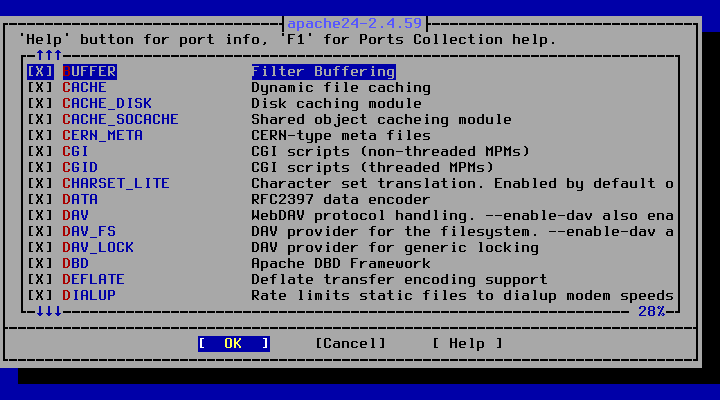Click the 'Disk caching module' description

[337, 104]
